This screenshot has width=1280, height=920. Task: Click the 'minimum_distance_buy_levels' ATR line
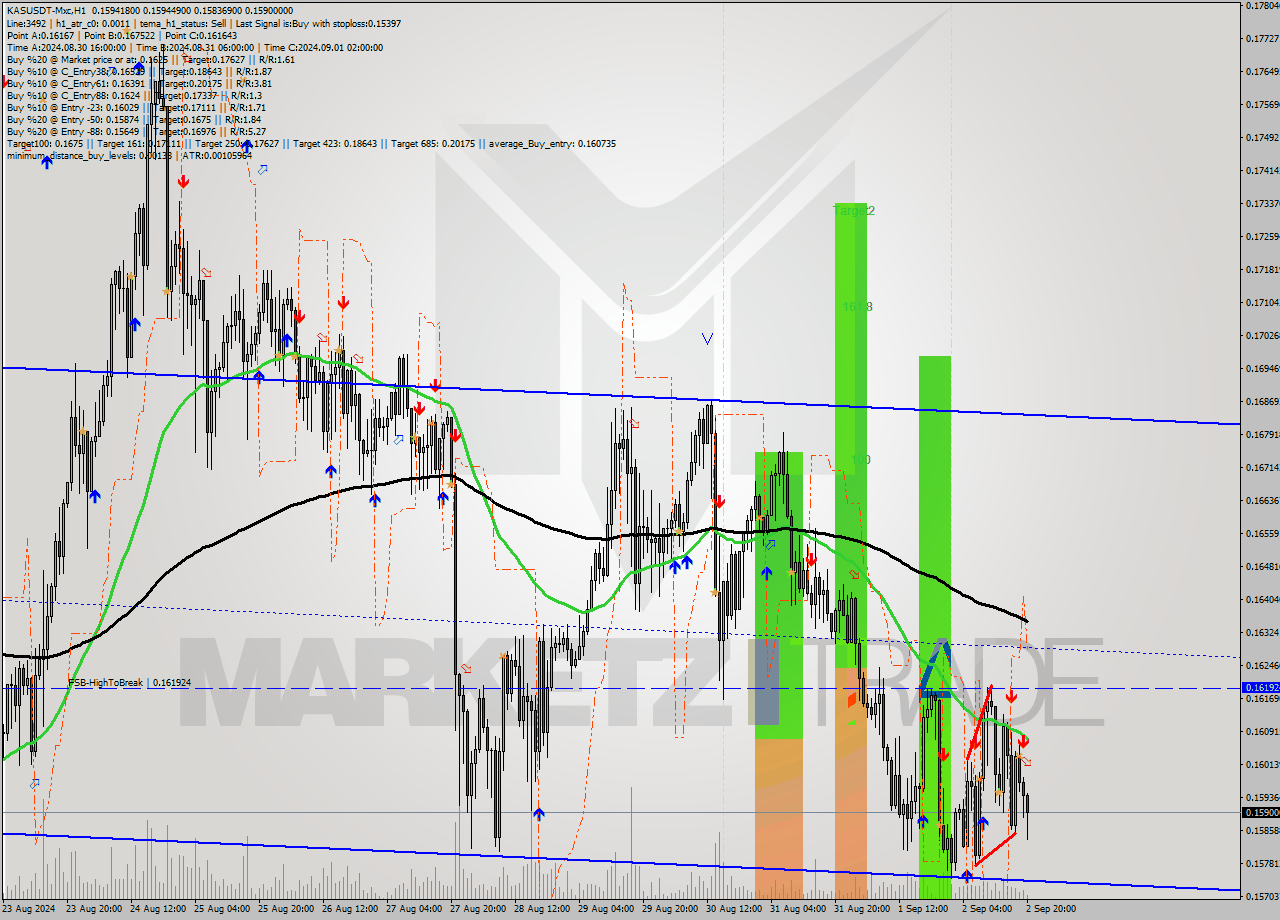pos(129,156)
